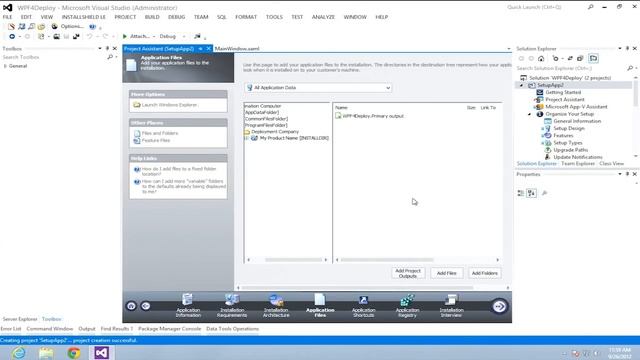This screenshot has width=640, height=360.
Task: Select Getting Started tree item
Action: (x=563, y=93)
